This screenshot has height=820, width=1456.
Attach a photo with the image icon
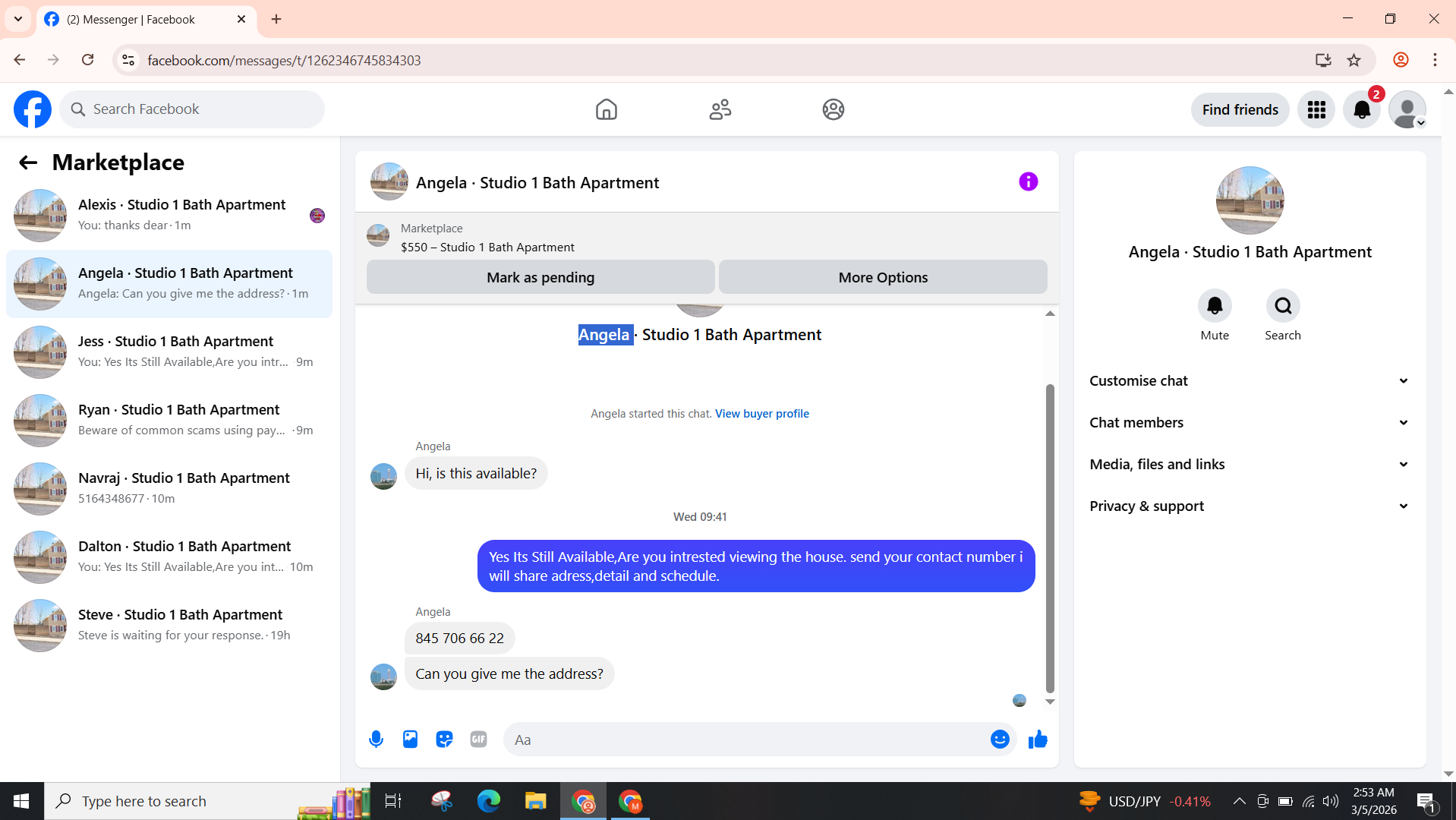point(410,740)
